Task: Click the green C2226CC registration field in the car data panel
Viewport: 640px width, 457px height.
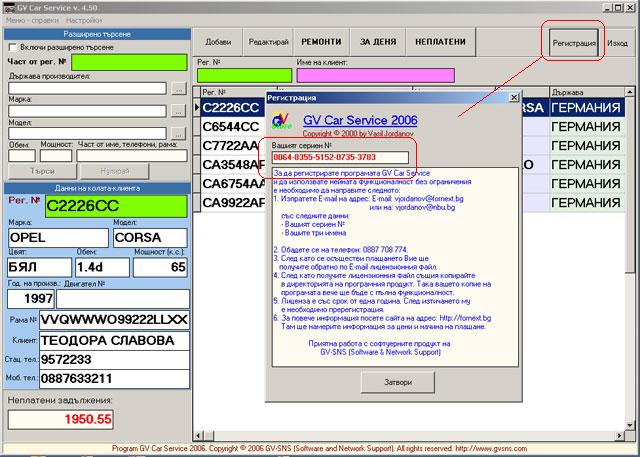Action: tap(116, 206)
